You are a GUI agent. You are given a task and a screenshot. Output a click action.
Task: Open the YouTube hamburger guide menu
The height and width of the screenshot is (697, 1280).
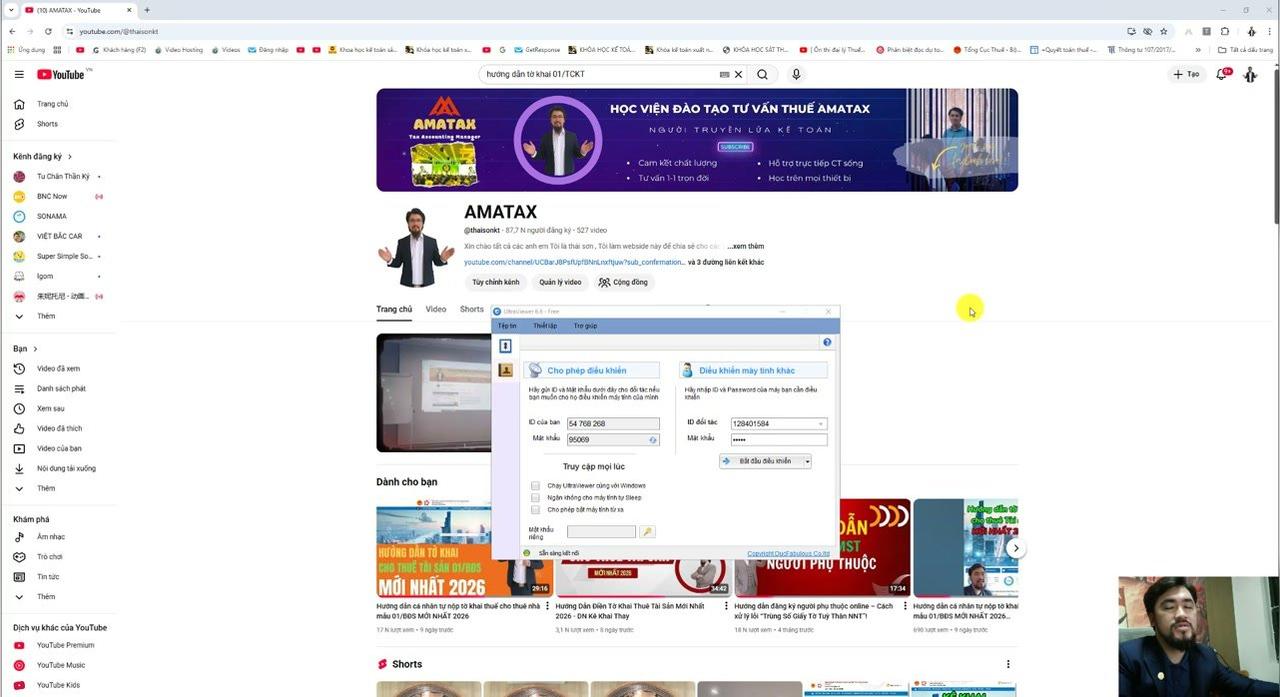[19, 74]
